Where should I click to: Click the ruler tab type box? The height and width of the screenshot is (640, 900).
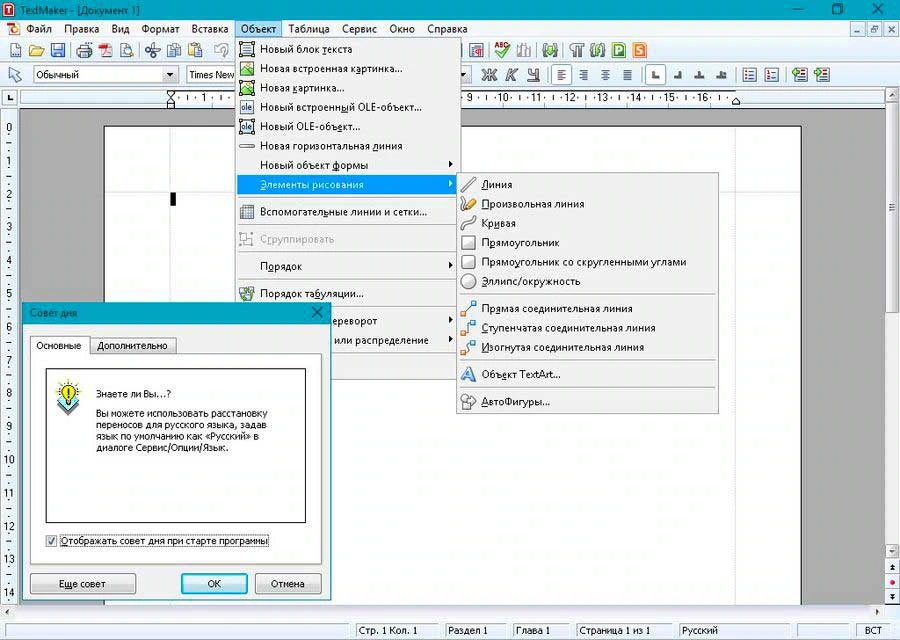click(10, 98)
